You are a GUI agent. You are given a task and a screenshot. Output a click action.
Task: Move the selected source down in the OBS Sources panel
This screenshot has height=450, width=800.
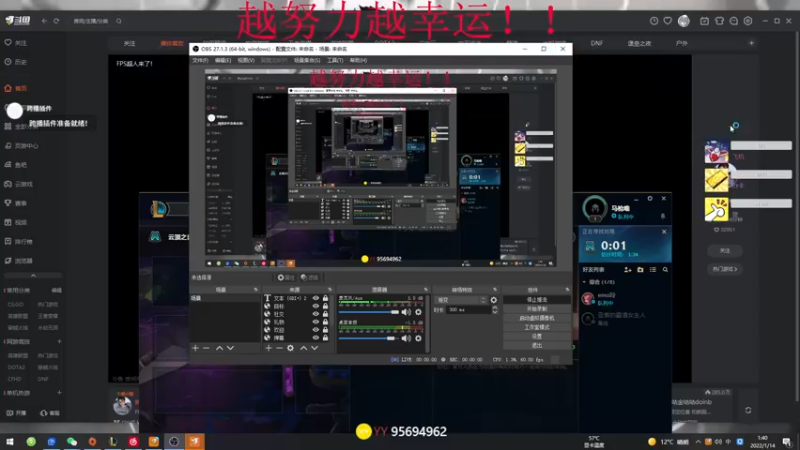click(315, 348)
